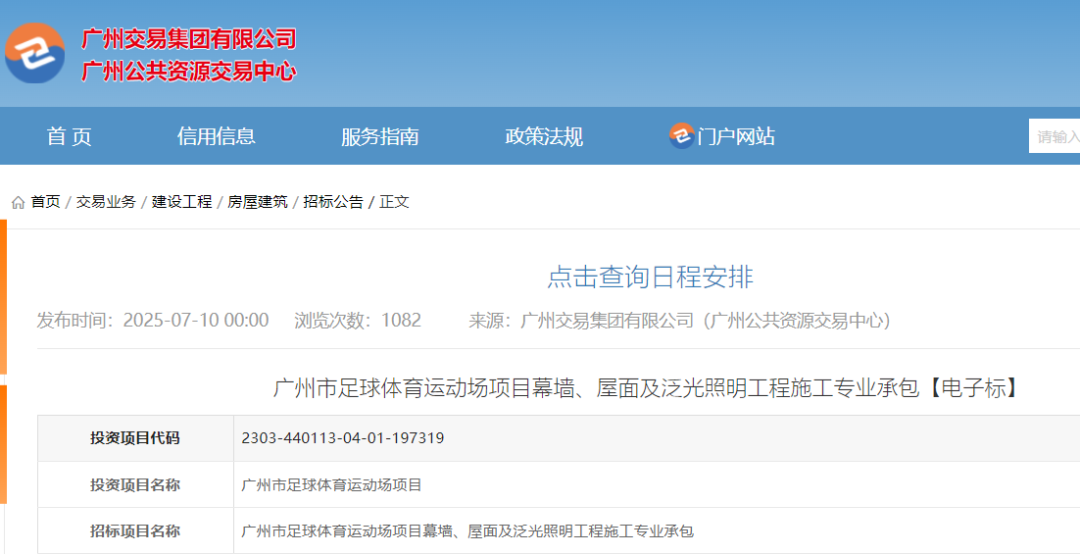Open the 政策法规 navigation item
The image size is (1080, 554).
pos(544,136)
